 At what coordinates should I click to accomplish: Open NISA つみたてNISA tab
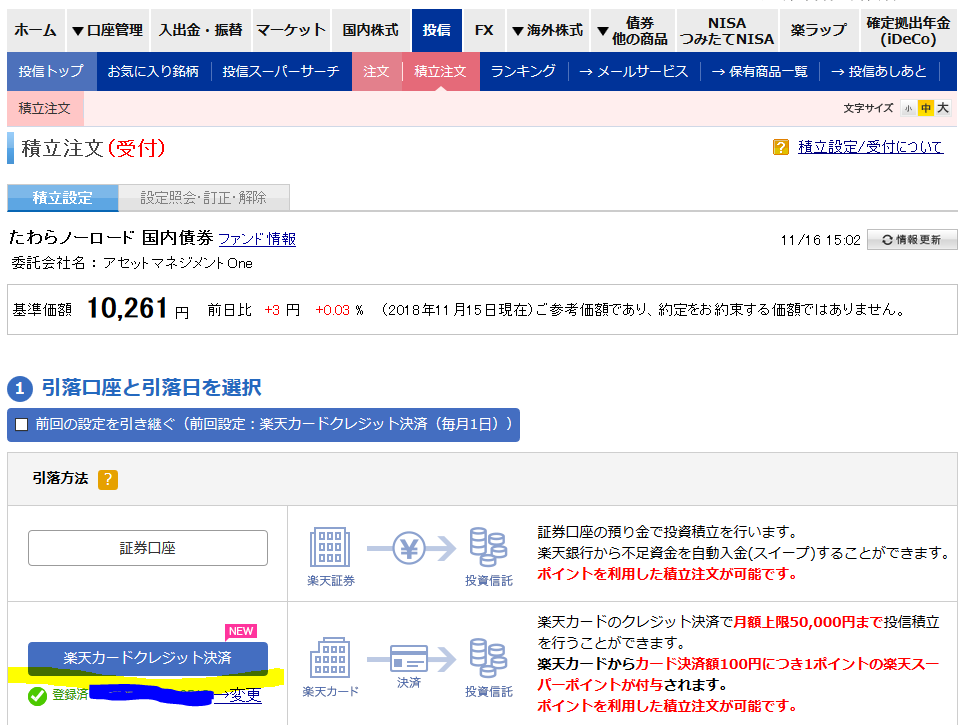(x=727, y=30)
